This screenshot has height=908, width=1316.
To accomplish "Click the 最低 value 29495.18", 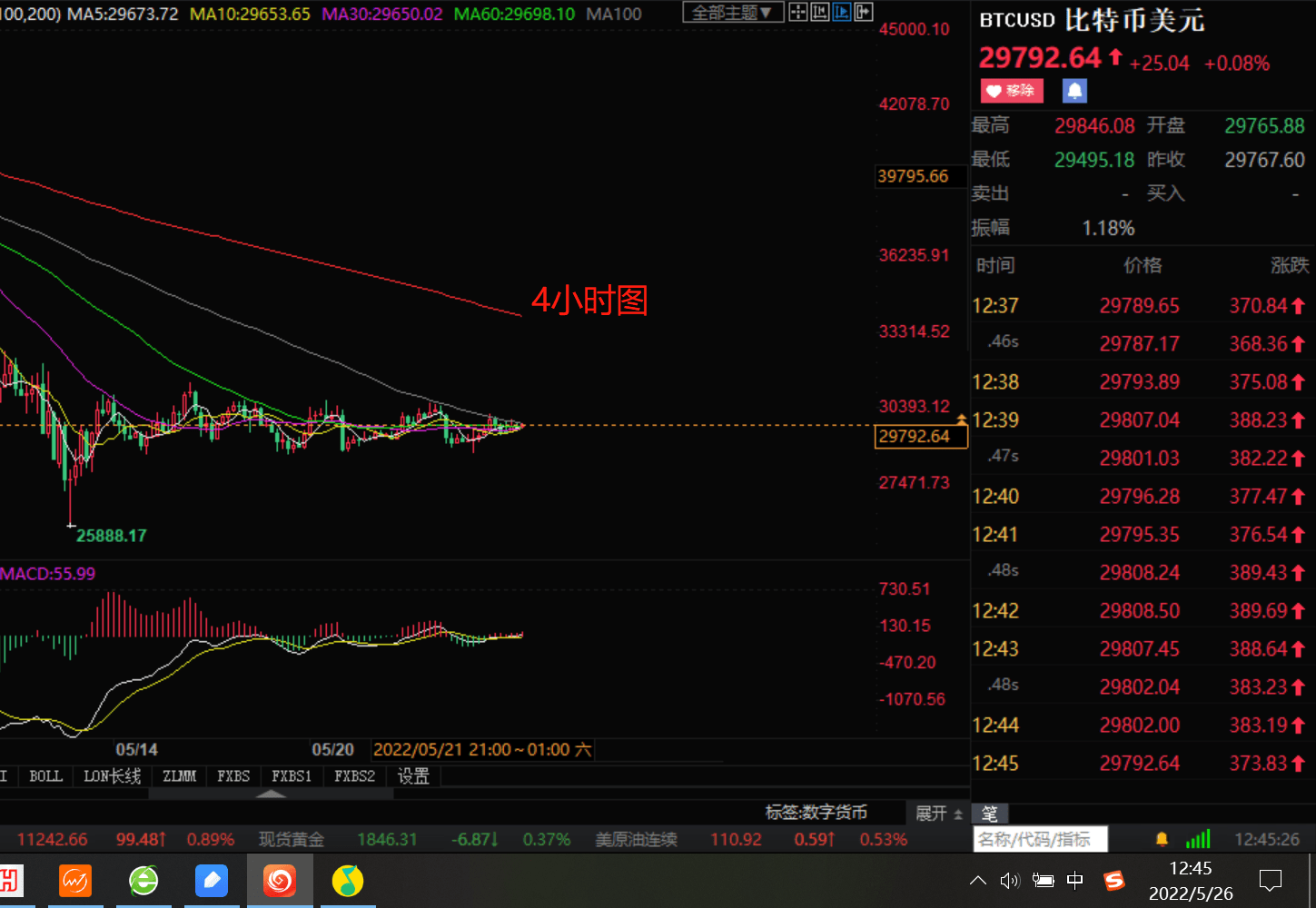I will [1094, 160].
